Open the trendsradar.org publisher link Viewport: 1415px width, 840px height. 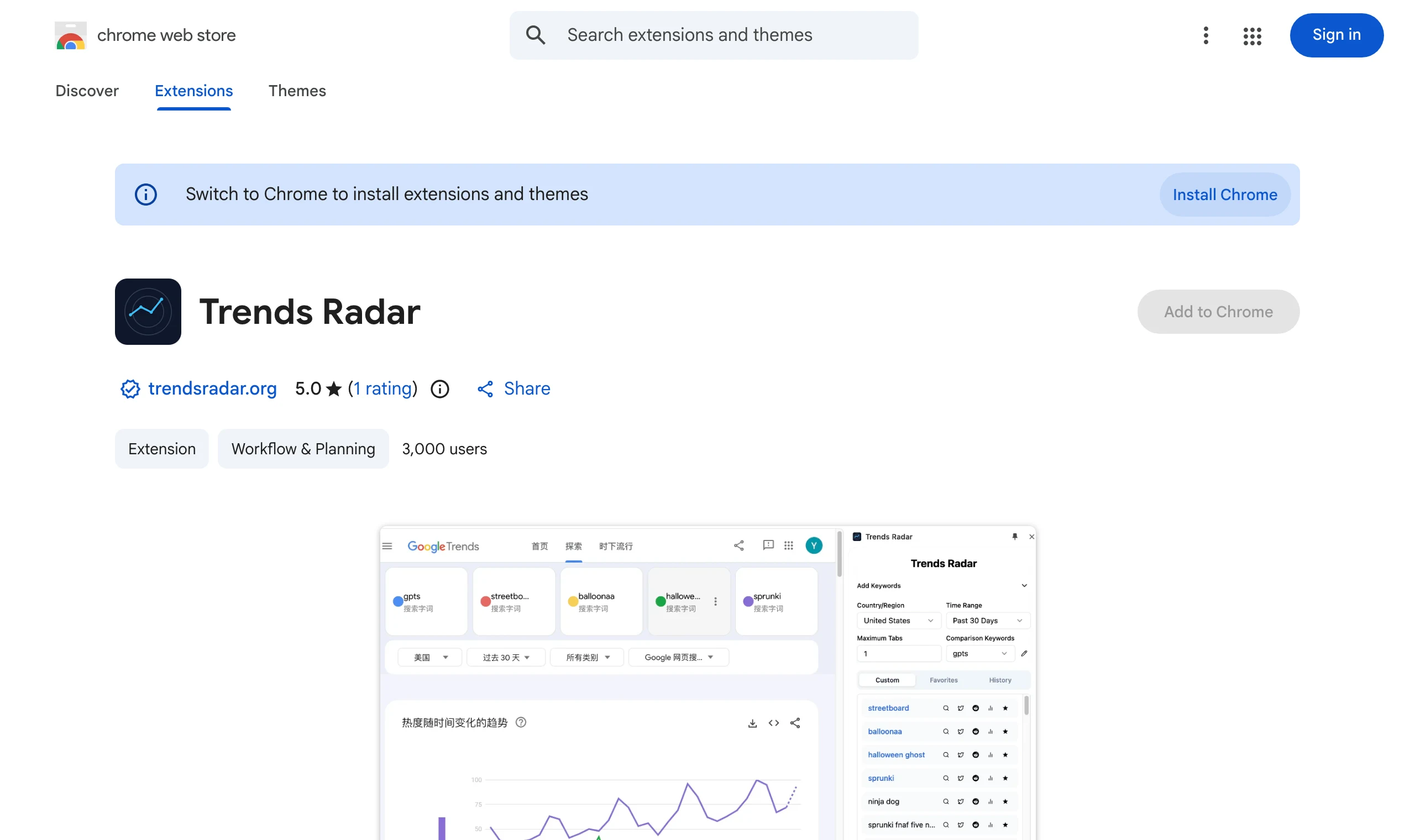212,389
